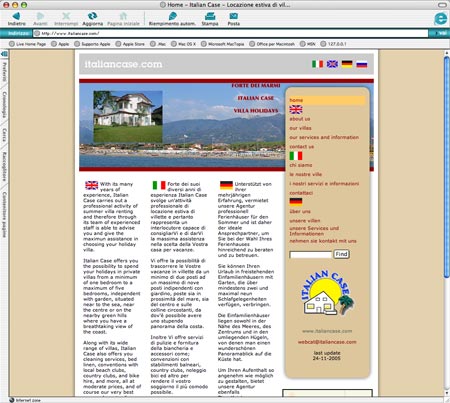Click German flag in side menu
The height and width of the screenshot is (403, 450).
[x=296, y=202]
